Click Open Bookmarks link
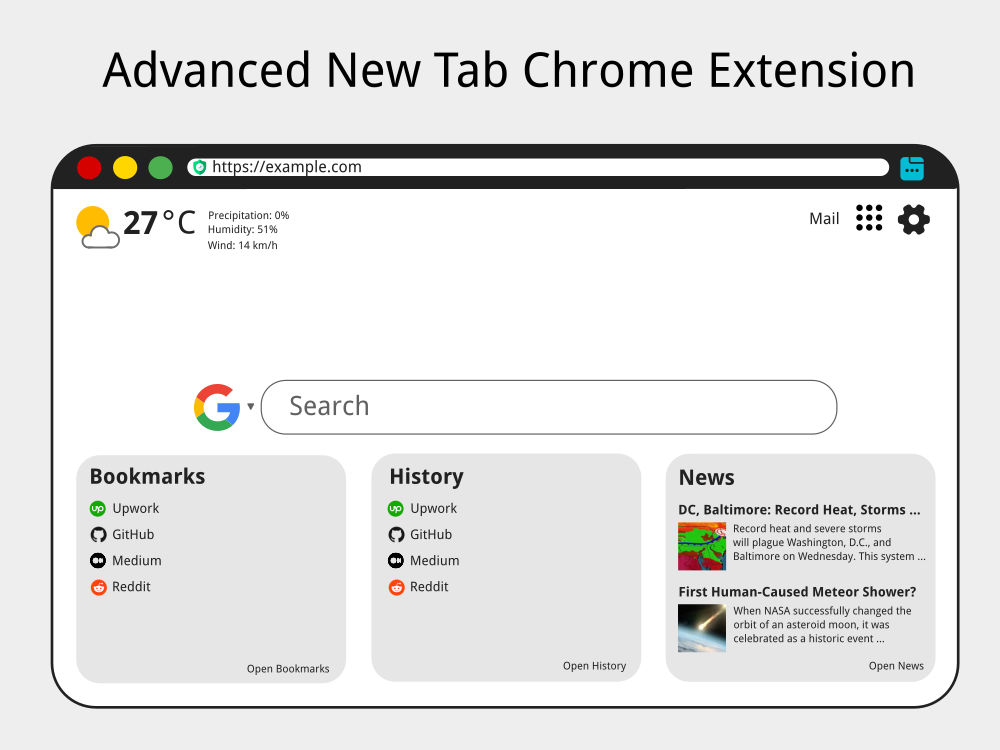The image size is (1000, 750). point(288,668)
